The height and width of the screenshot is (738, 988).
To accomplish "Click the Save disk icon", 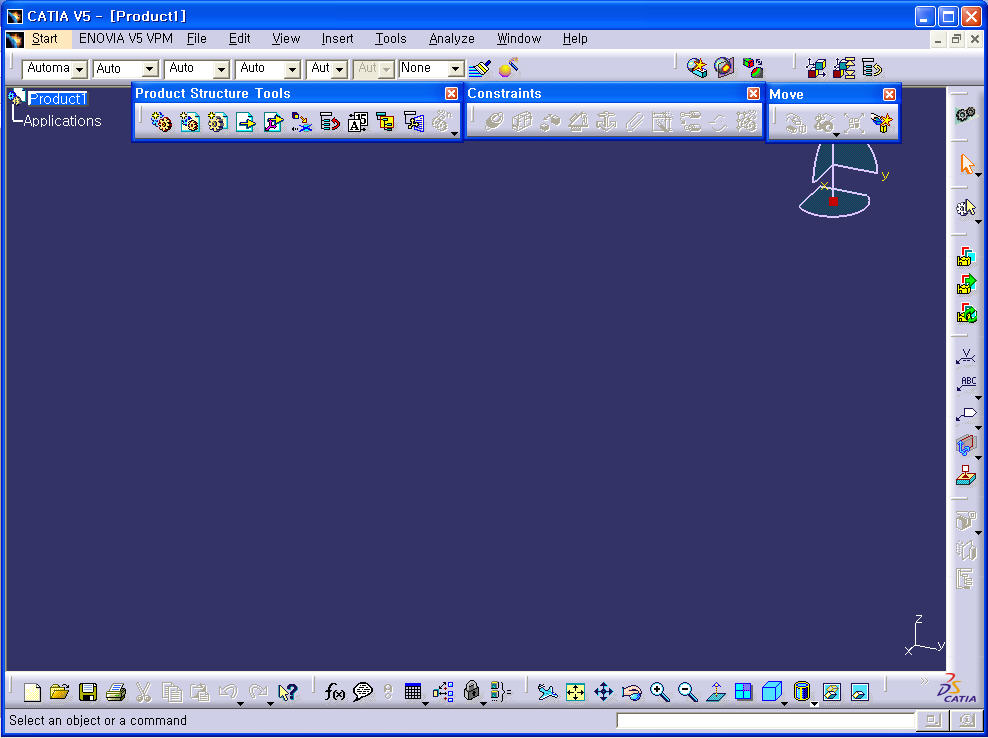I will click(x=88, y=692).
